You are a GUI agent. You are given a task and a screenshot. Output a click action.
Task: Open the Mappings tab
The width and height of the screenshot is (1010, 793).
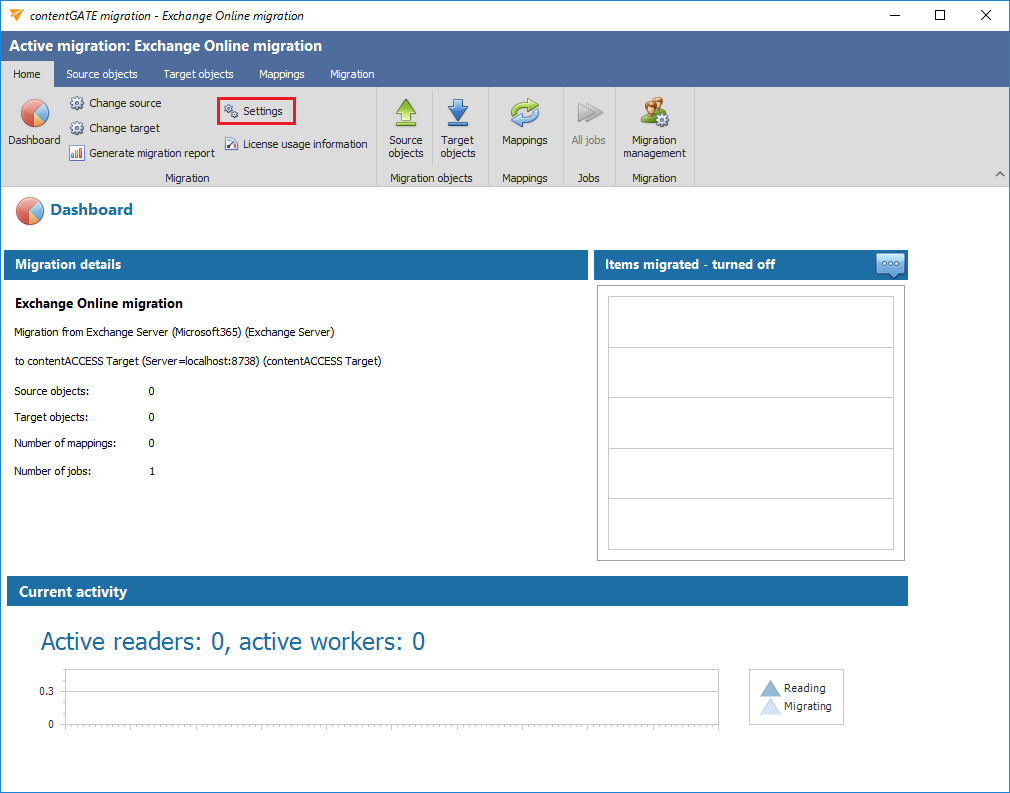(x=282, y=74)
